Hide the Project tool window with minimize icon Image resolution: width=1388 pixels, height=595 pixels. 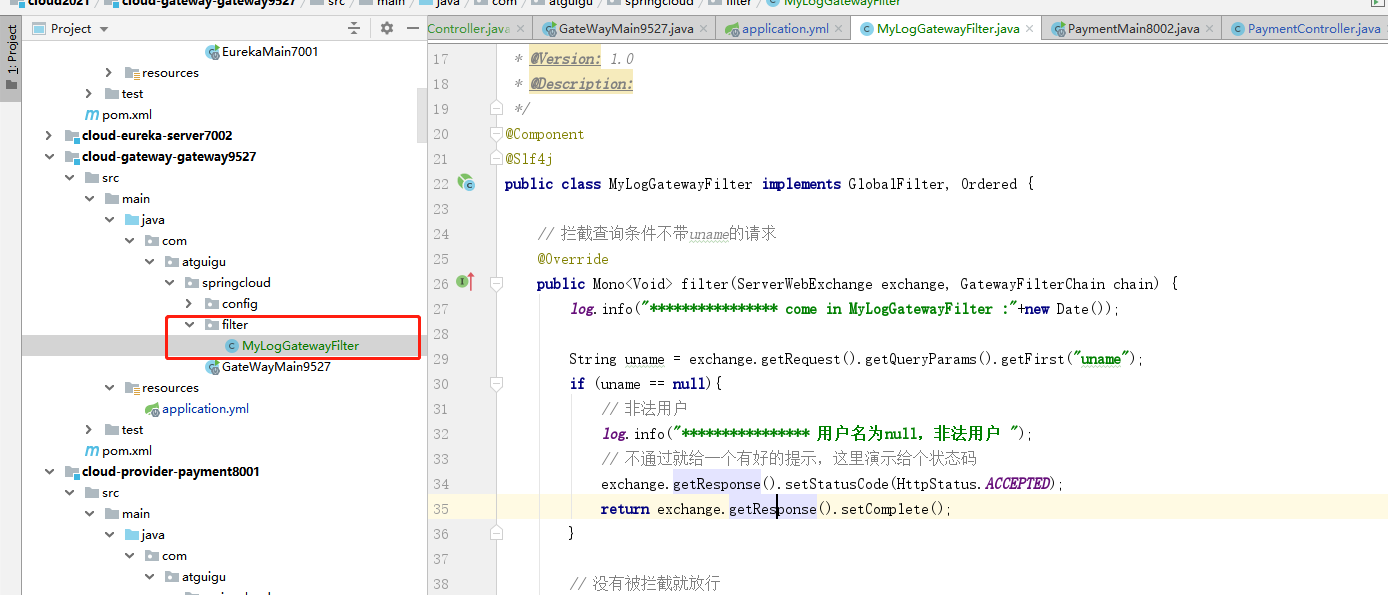[x=411, y=29]
